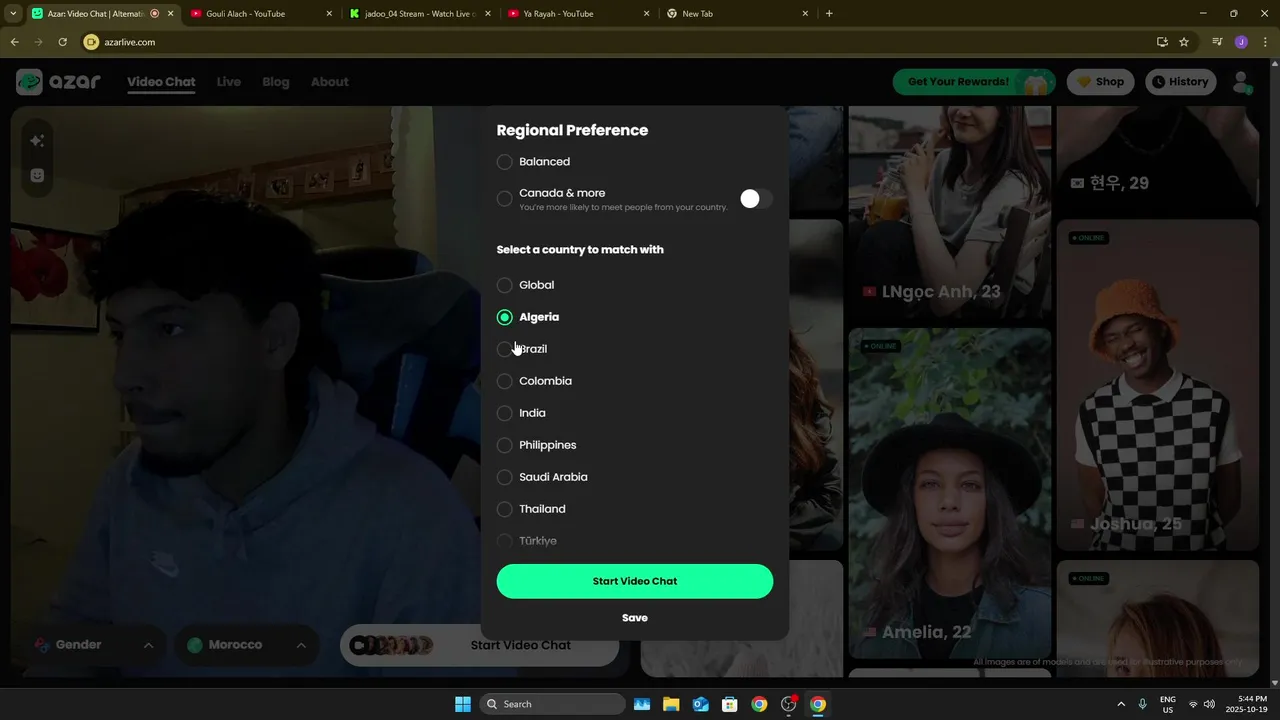Select Global as the country to match
Viewport: 1280px width, 720px height.
tap(505, 285)
